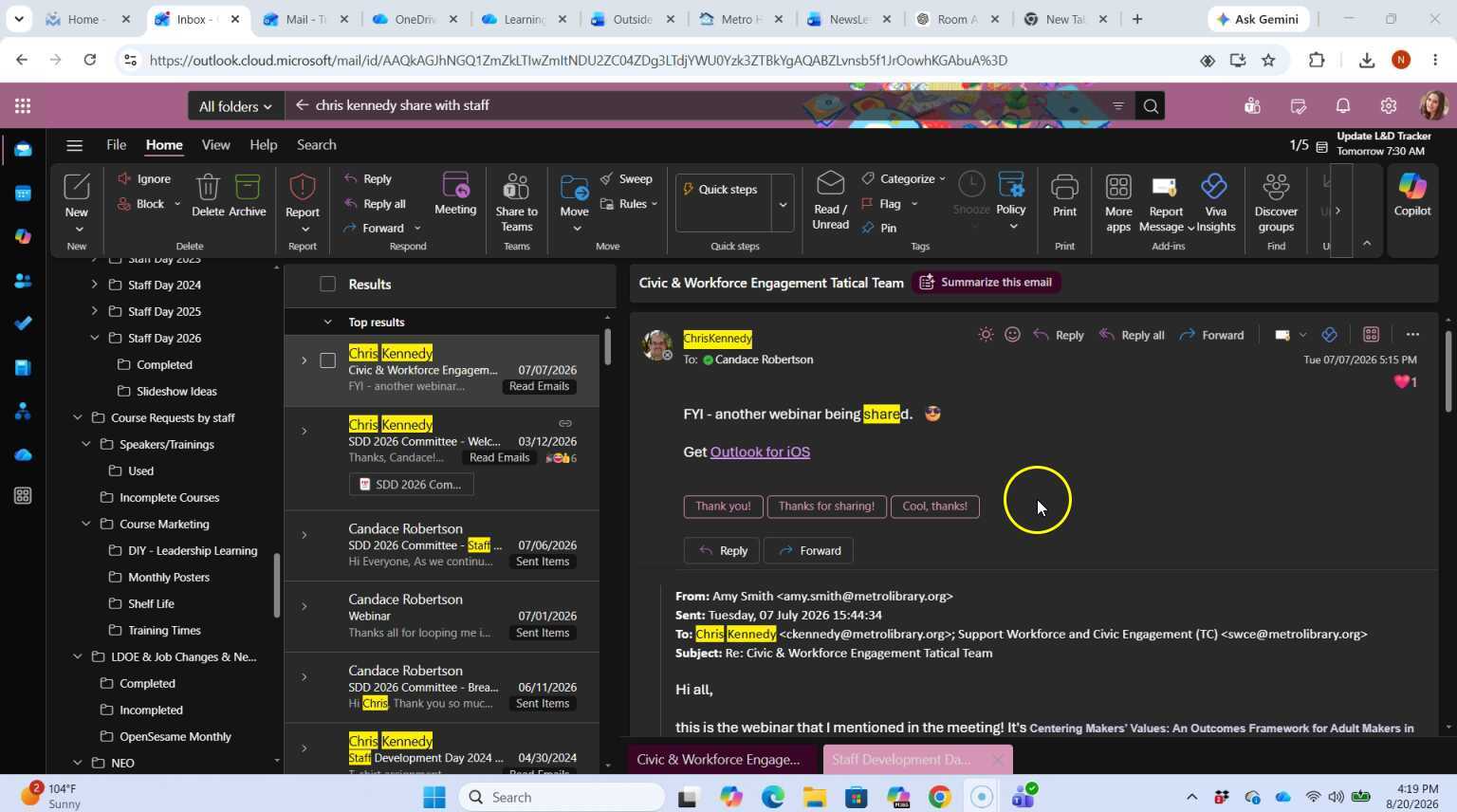This screenshot has width=1457, height=812.
Task: Check the Chris Kennedy 07/07/2026 message checkbox
Action: coord(327,360)
